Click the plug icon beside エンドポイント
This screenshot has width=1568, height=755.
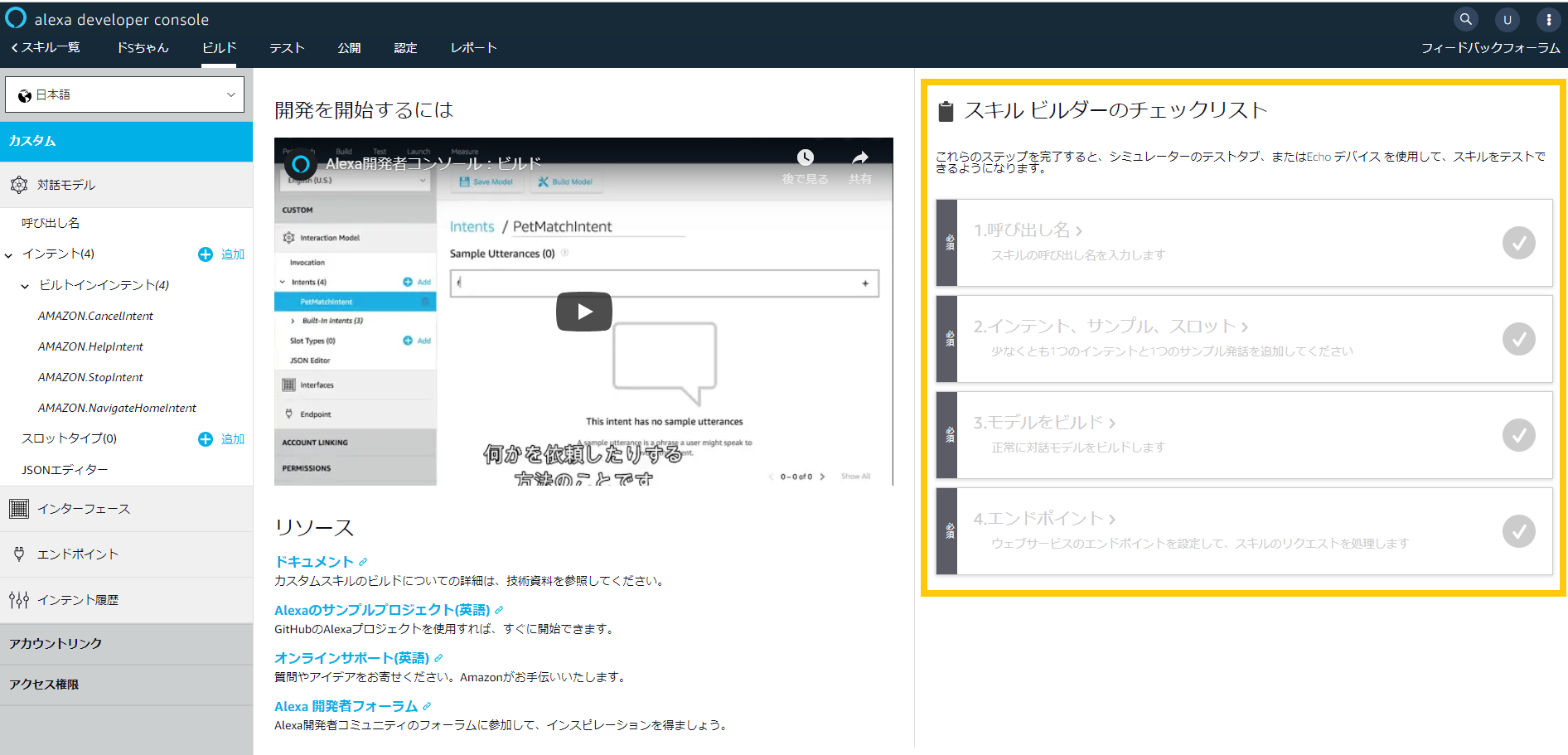pyautogui.click(x=19, y=554)
